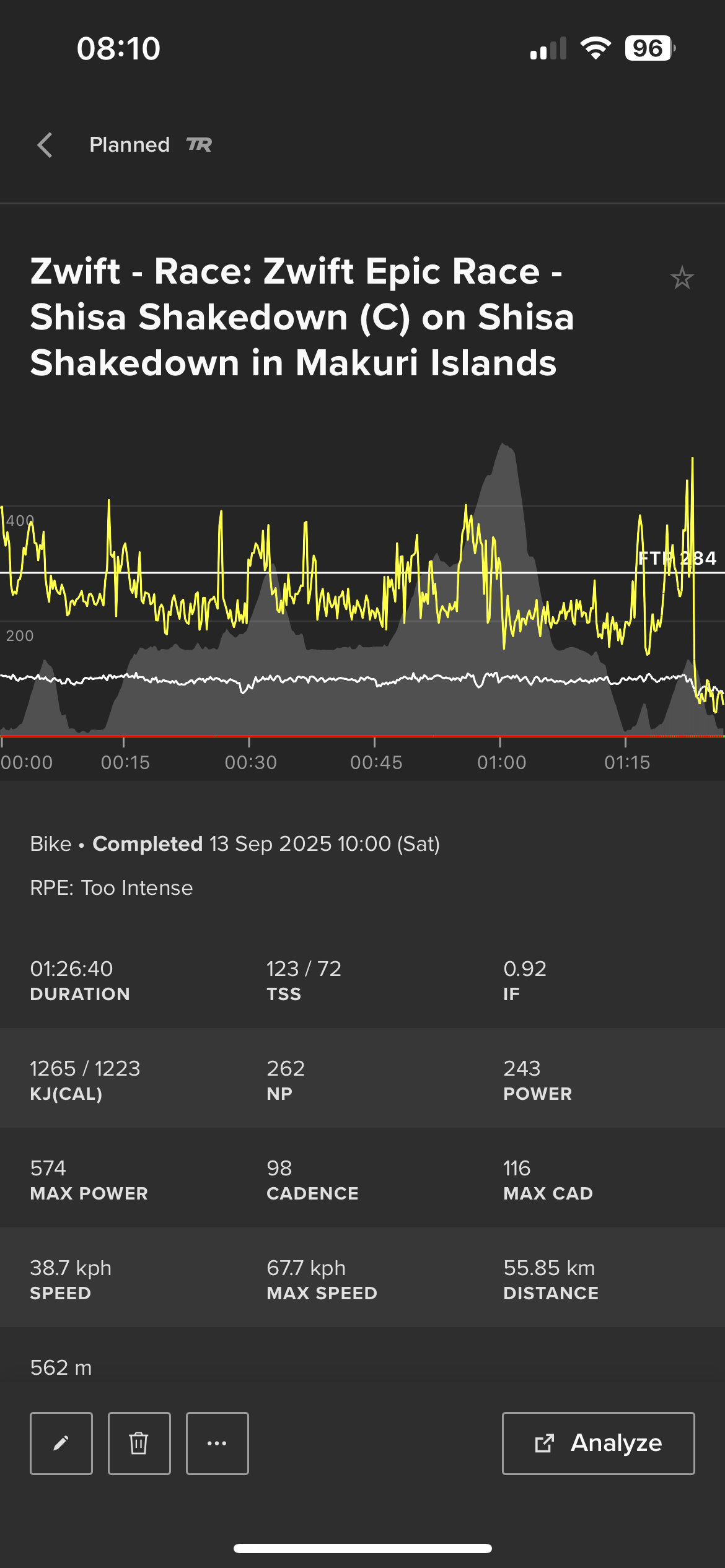Tap the 1265 / 1223 KJ(CAL) value

pos(85,1068)
